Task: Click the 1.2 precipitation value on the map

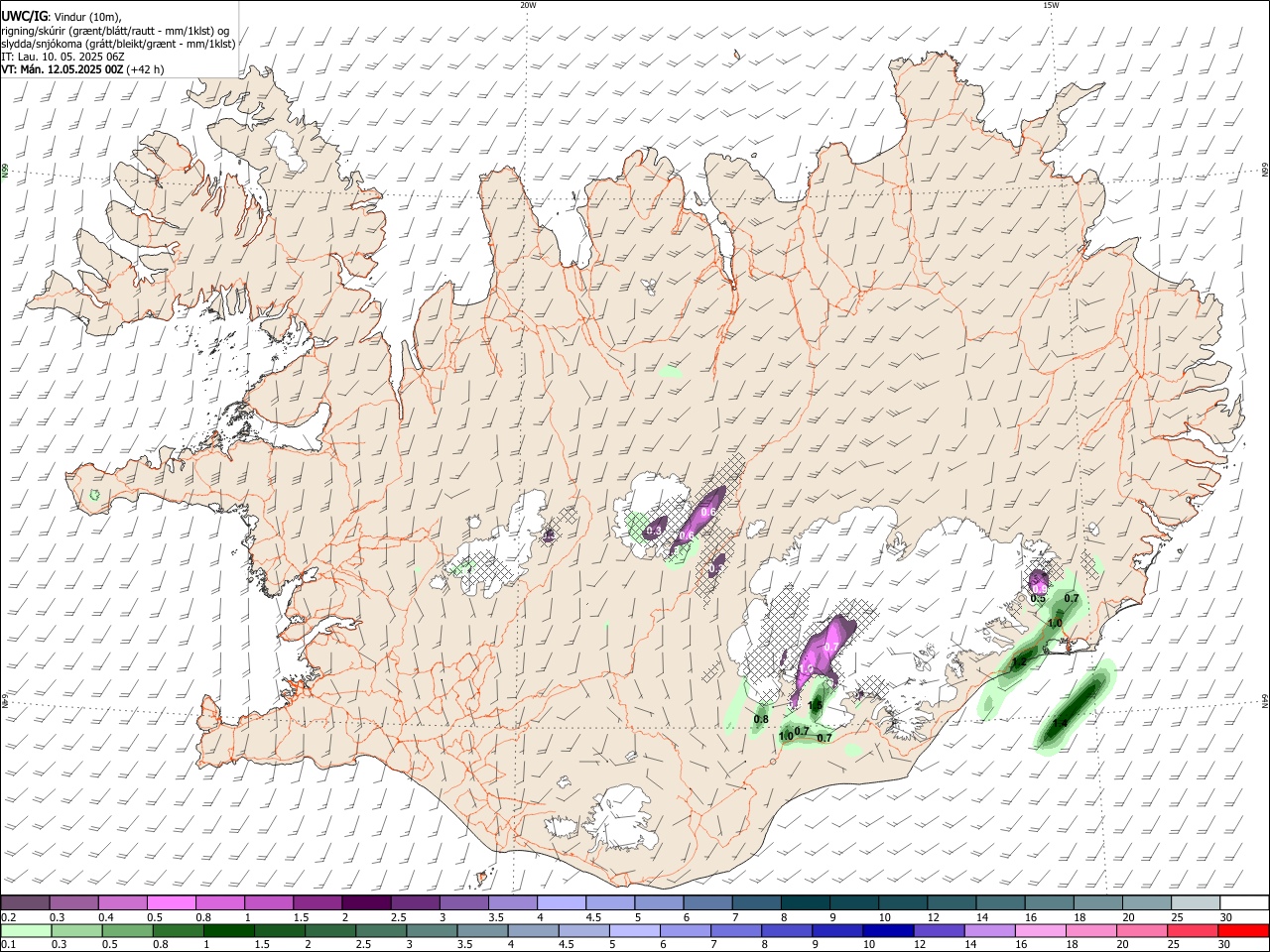Action: 1018,661
